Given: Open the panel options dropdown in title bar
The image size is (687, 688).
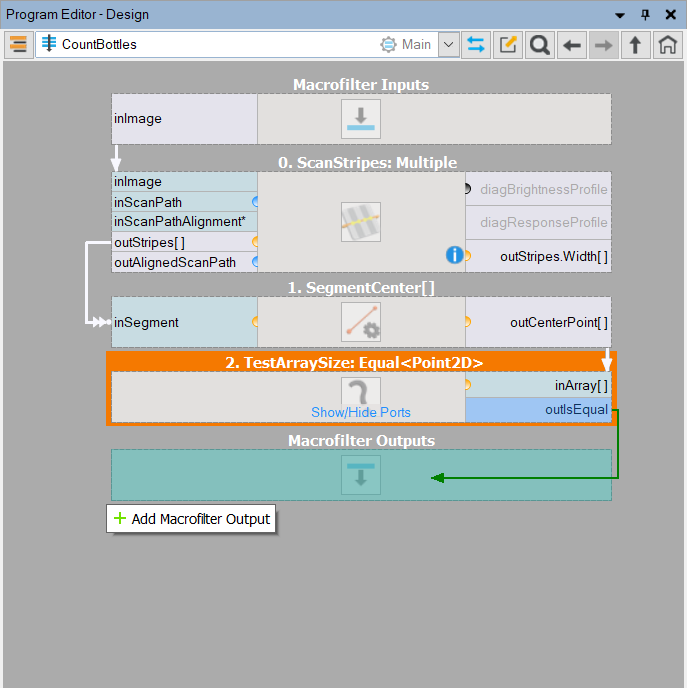Looking at the screenshot, I should (x=621, y=15).
